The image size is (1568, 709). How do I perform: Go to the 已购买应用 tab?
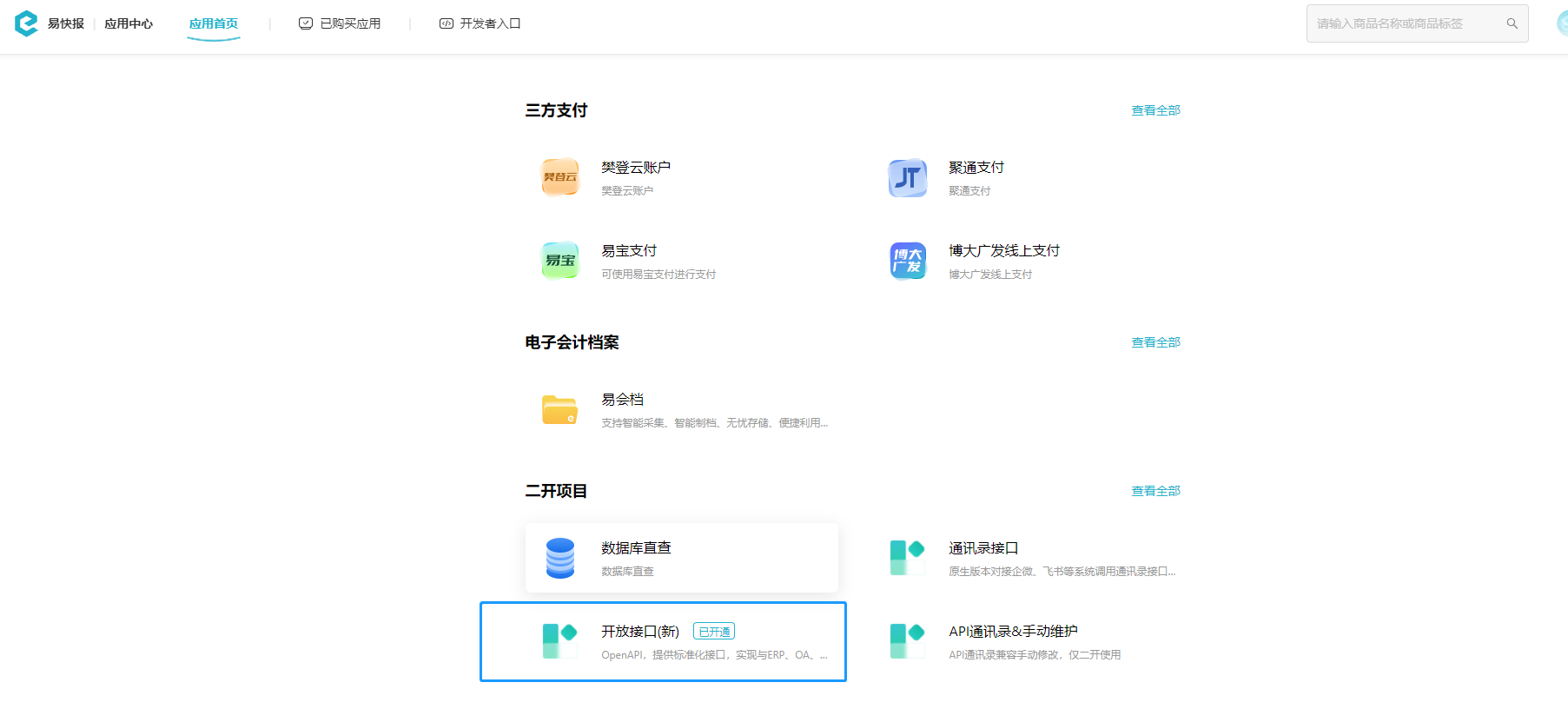coord(340,23)
